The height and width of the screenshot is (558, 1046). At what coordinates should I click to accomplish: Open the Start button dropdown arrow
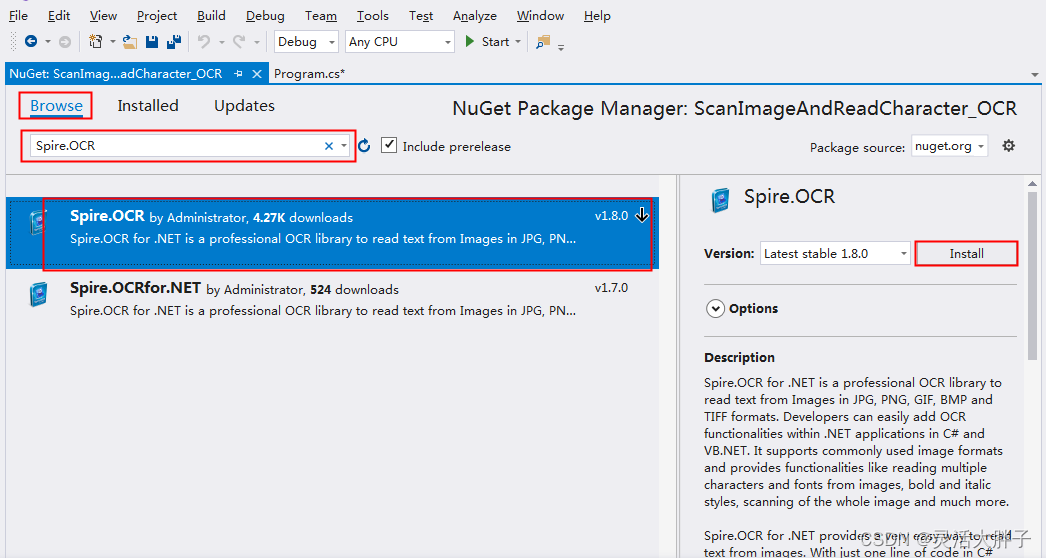(518, 42)
